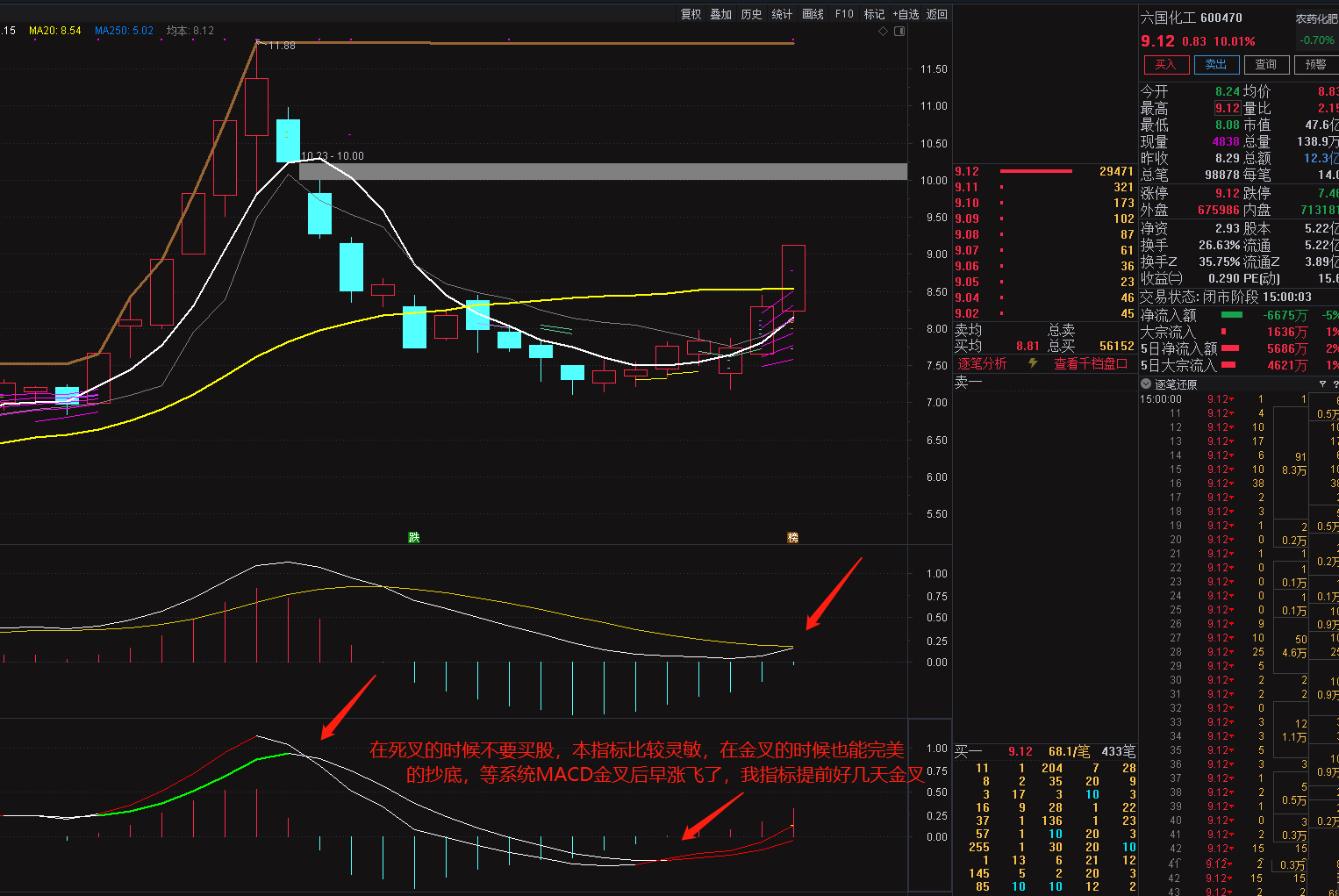Click the 外盘 675986 value
This screenshot has width=1339, height=896.
click(1219, 210)
